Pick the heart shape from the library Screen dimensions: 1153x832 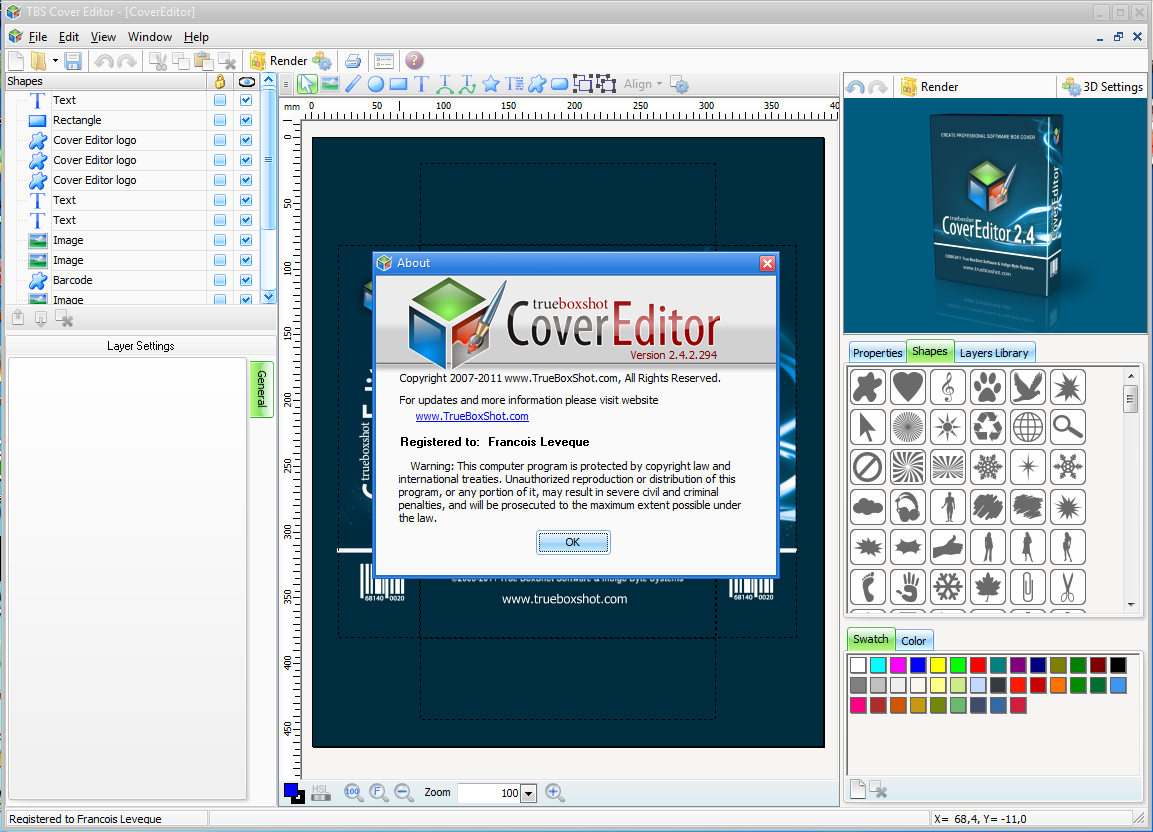907,387
